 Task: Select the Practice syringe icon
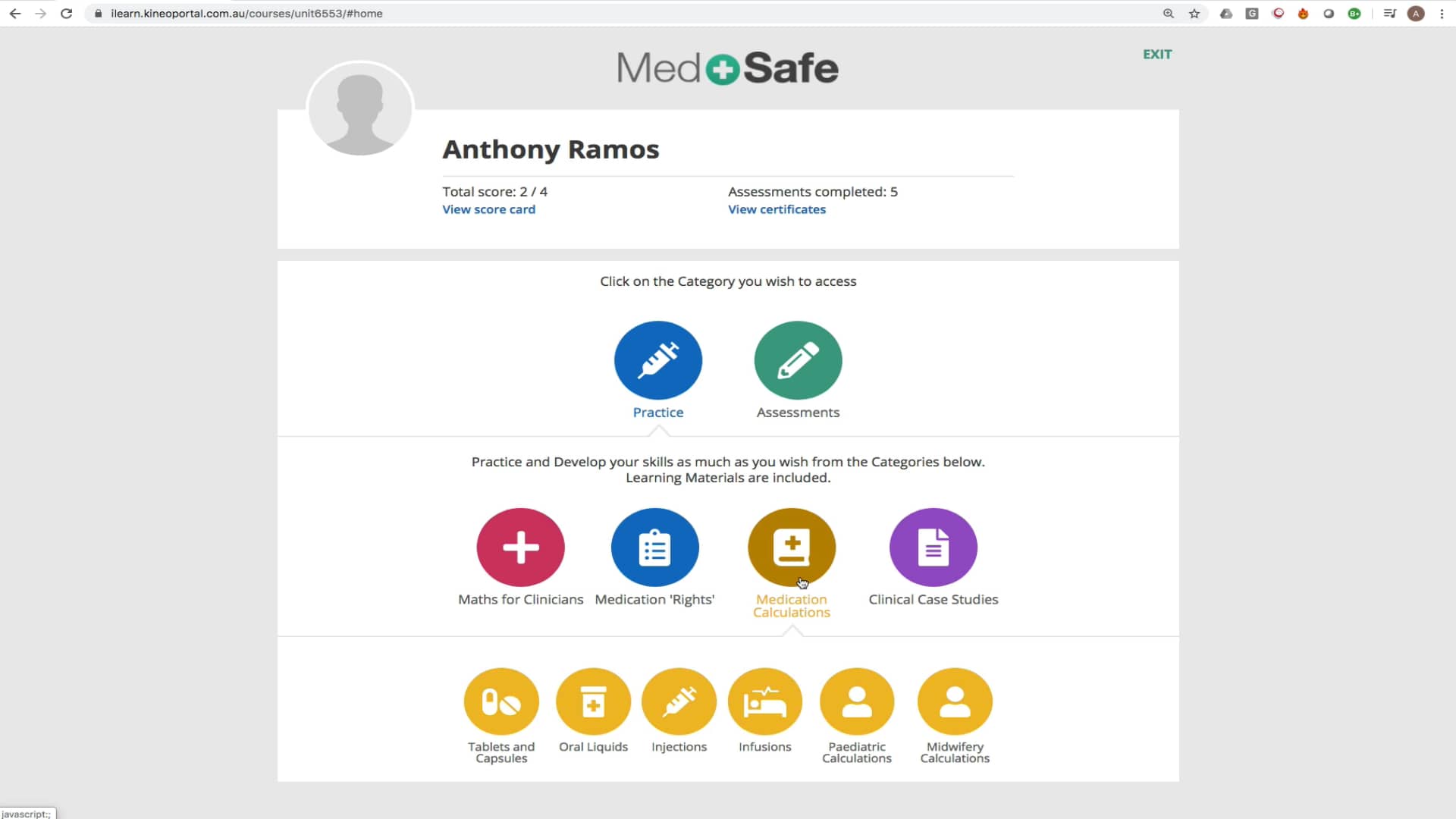coord(657,360)
